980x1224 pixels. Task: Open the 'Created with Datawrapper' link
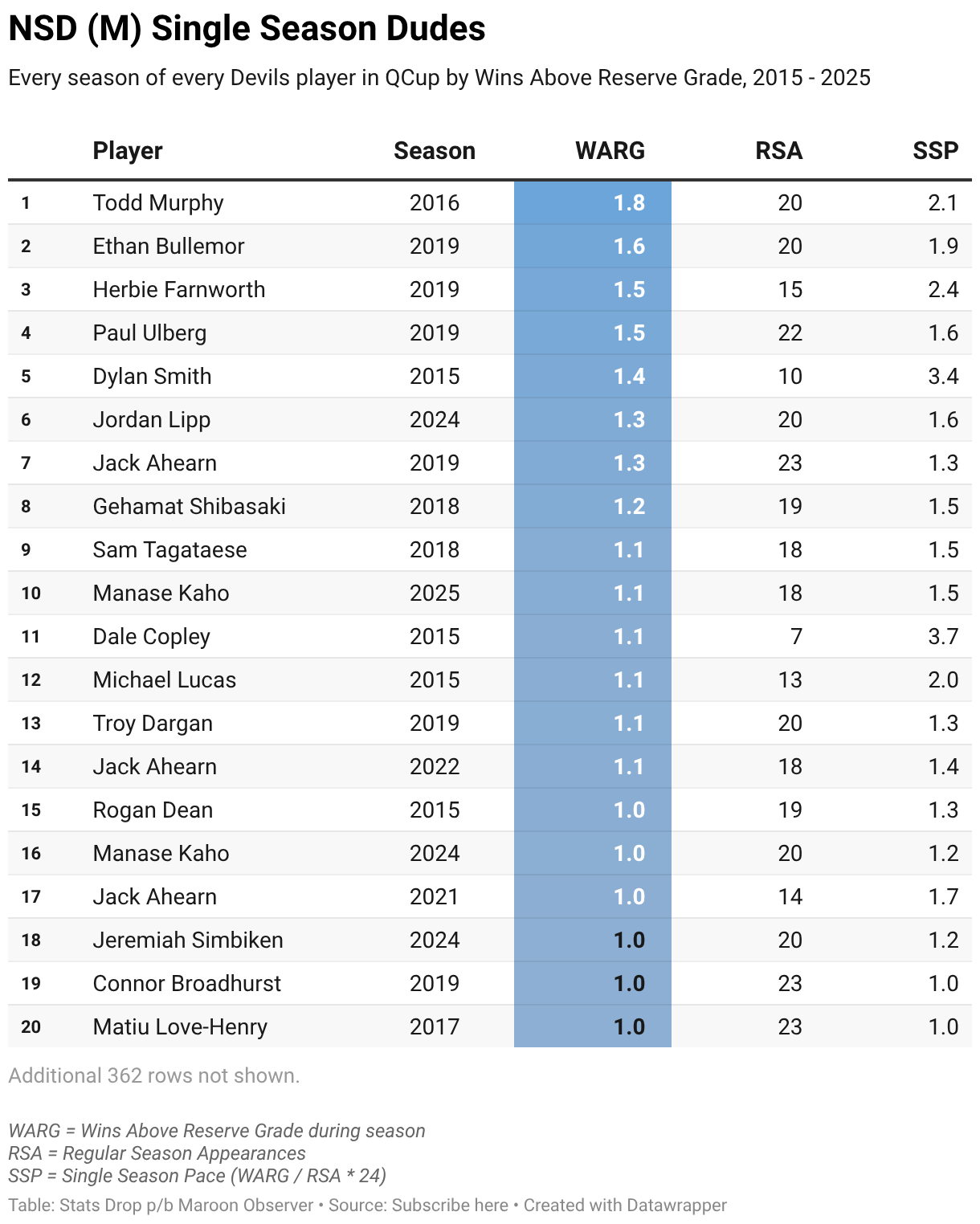(625, 1206)
